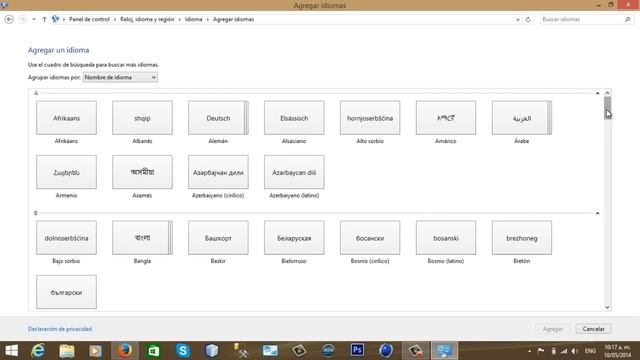Open the active Control Panel taskbar icon
Screen dimensions: 640x360
pyautogui.click(x=444, y=351)
